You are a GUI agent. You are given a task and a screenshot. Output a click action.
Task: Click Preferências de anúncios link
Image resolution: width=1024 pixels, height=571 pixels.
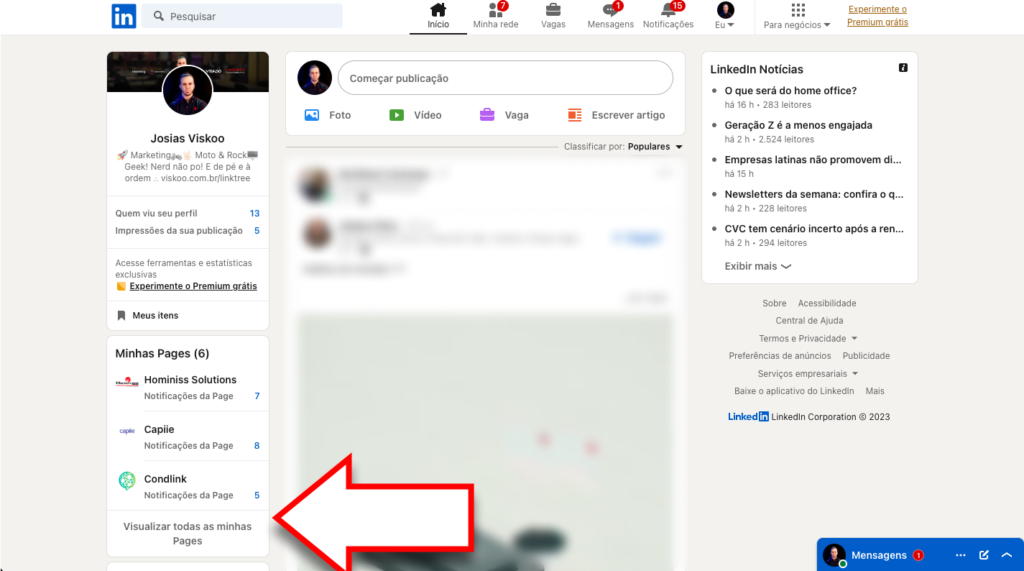[780, 356]
